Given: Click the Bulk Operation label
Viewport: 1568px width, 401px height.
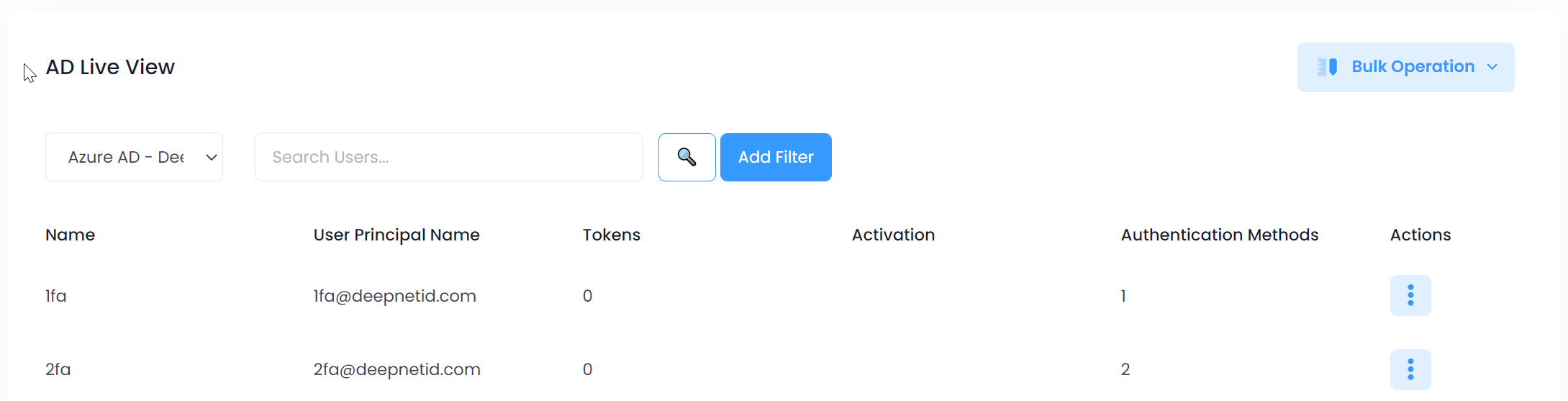Looking at the screenshot, I should point(1413,67).
